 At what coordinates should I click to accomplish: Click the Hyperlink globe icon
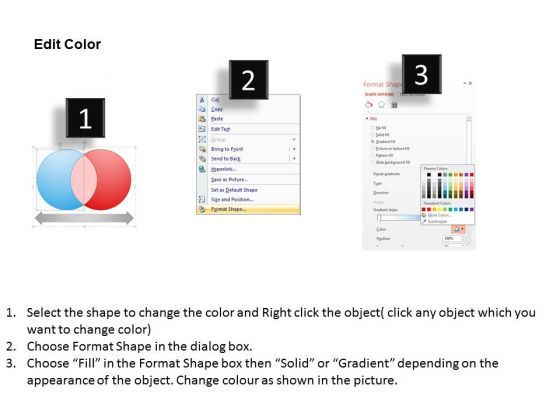(202, 169)
